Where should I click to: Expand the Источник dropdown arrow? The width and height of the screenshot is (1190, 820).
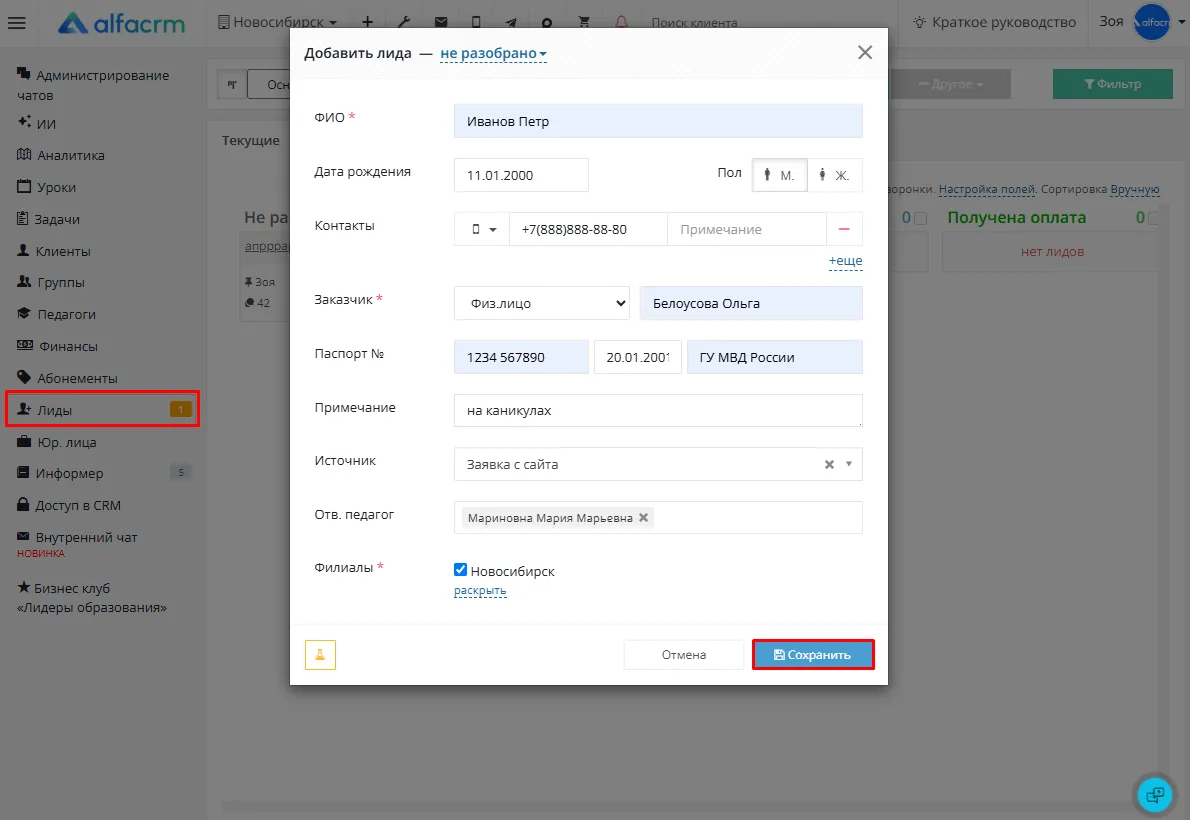(848, 464)
